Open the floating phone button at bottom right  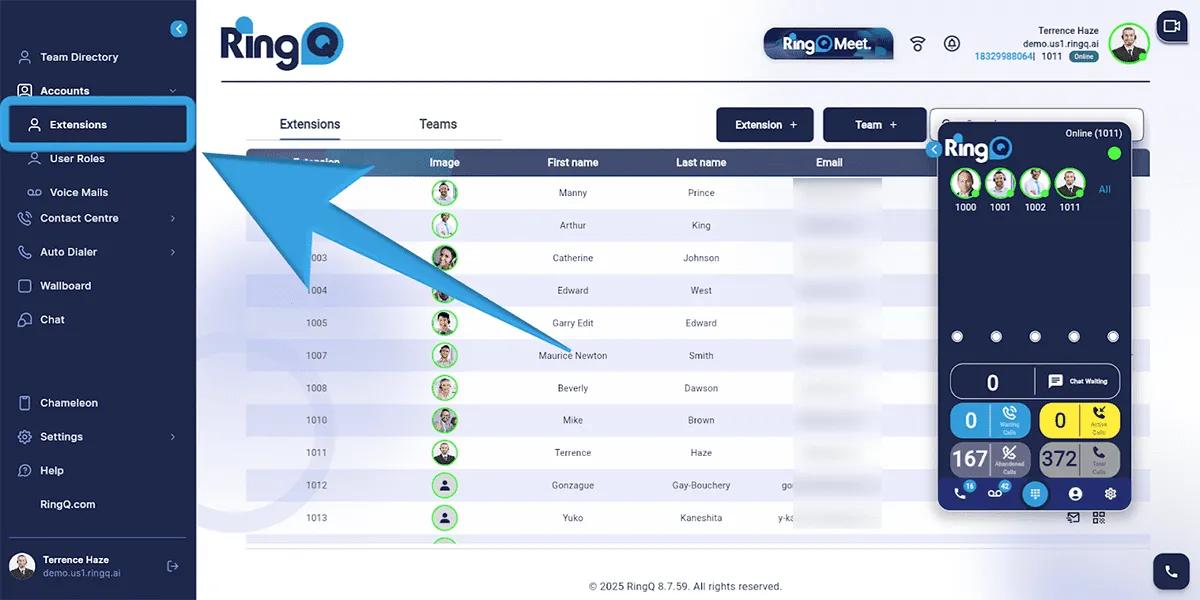pyautogui.click(x=1170, y=572)
